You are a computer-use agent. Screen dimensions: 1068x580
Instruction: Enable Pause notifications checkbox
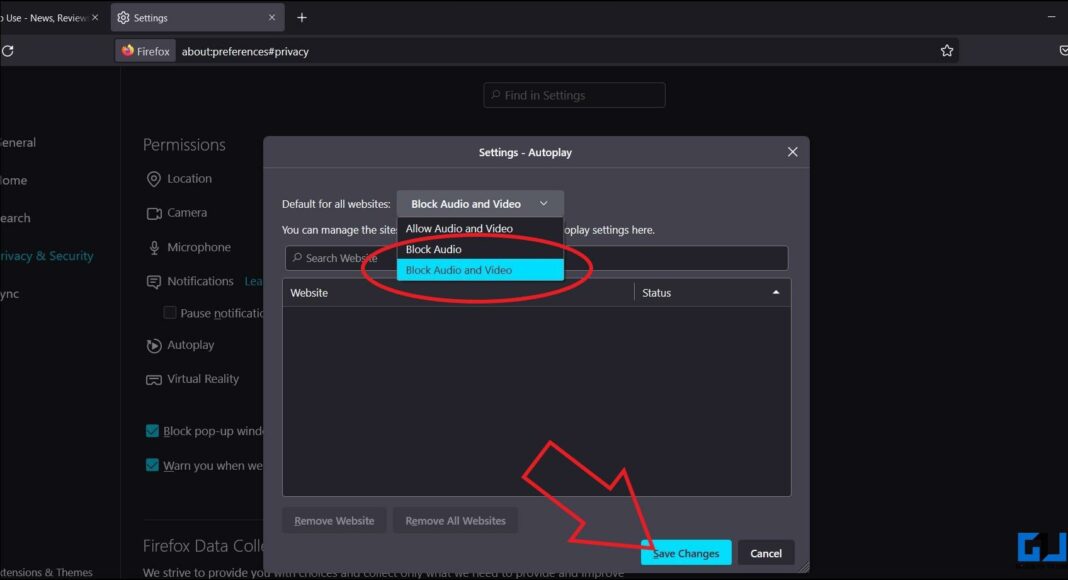[x=170, y=312]
